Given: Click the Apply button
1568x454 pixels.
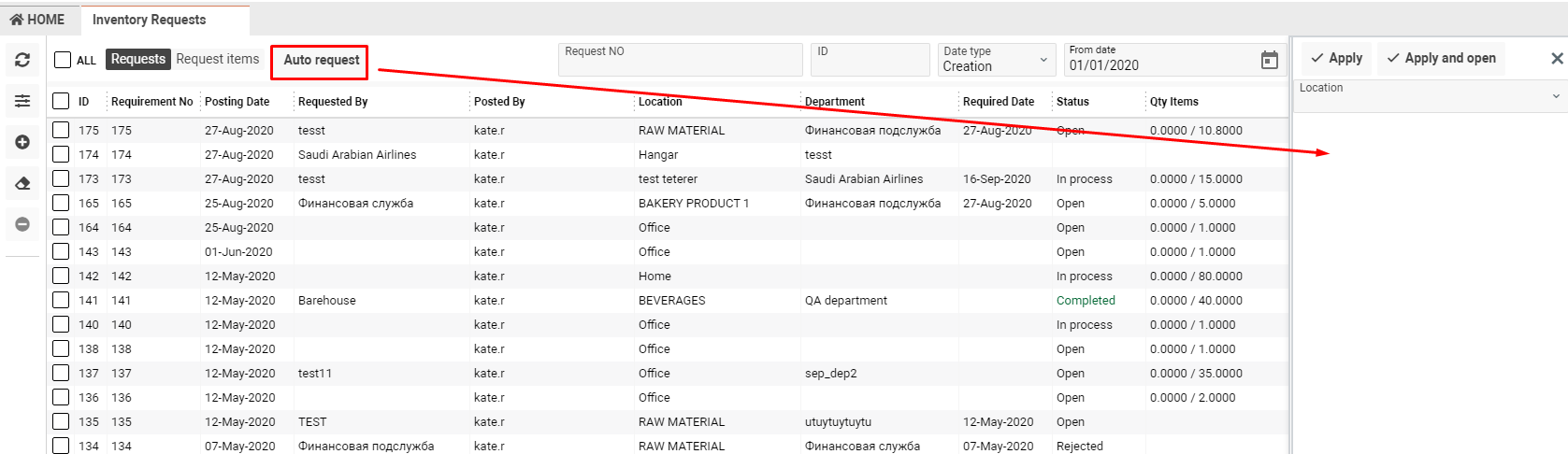Looking at the screenshot, I should (1336, 58).
